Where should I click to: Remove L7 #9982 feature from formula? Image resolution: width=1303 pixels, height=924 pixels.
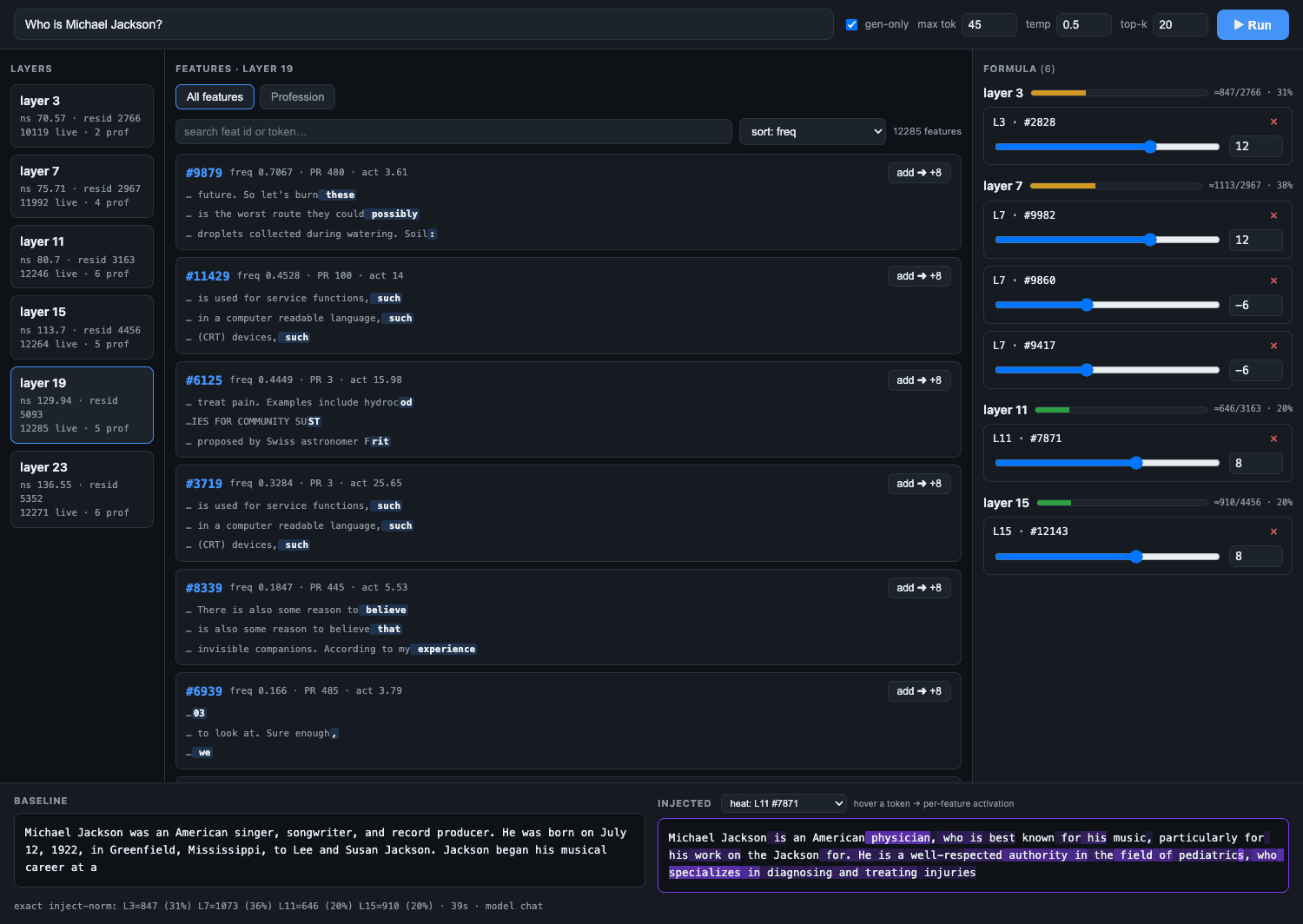(x=1273, y=215)
